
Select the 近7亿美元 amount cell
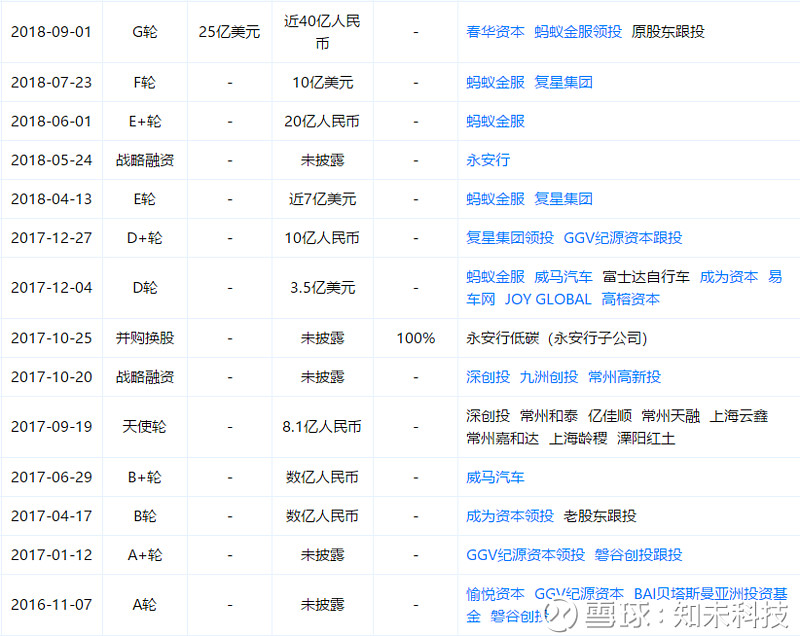pos(322,199)
